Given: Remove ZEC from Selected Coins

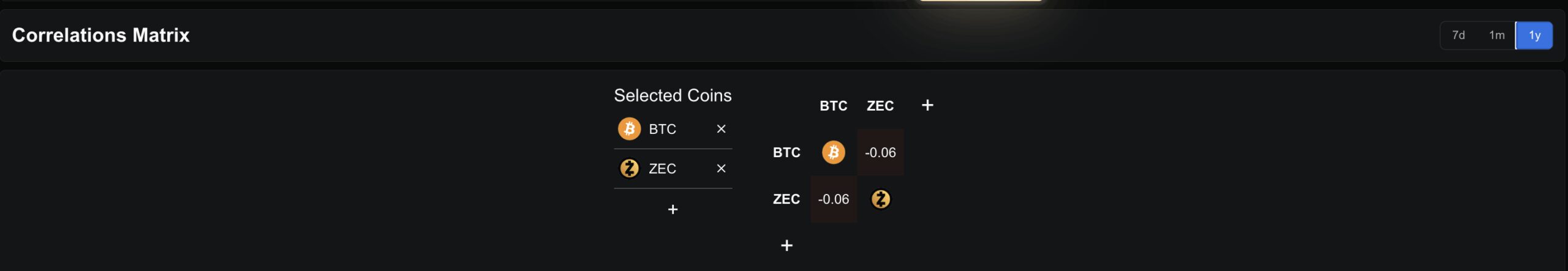Looking at the screenshot, I should click(721, 168).
